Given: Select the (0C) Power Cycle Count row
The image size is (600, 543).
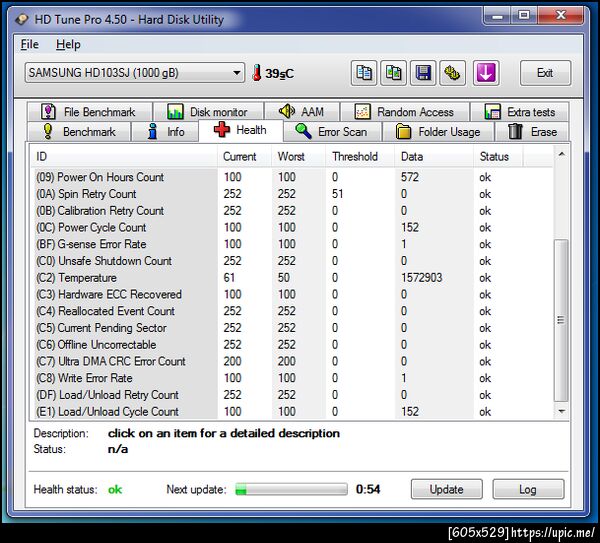Looking at the screenshot, I should pyautogui.click(x=292, y=227).
